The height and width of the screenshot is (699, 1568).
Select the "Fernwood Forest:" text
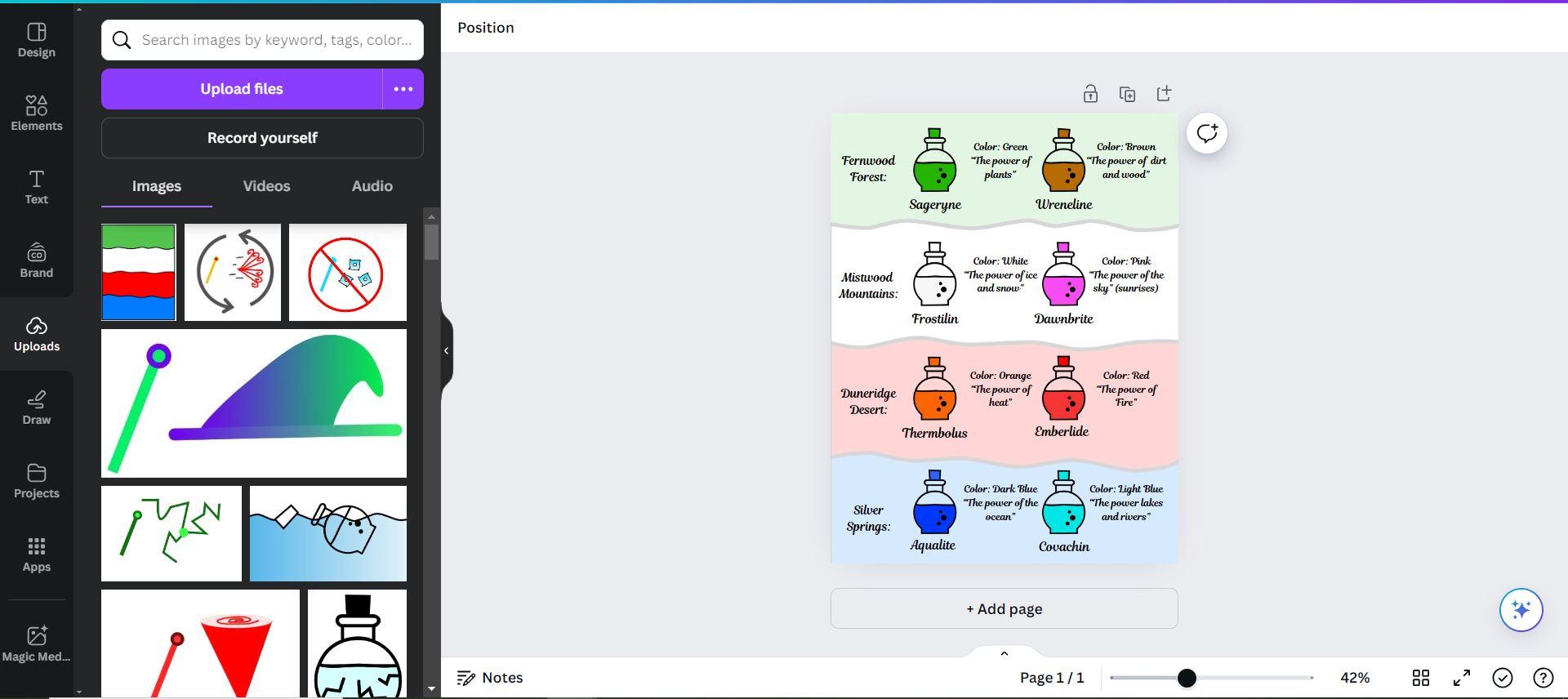[868, 168]
